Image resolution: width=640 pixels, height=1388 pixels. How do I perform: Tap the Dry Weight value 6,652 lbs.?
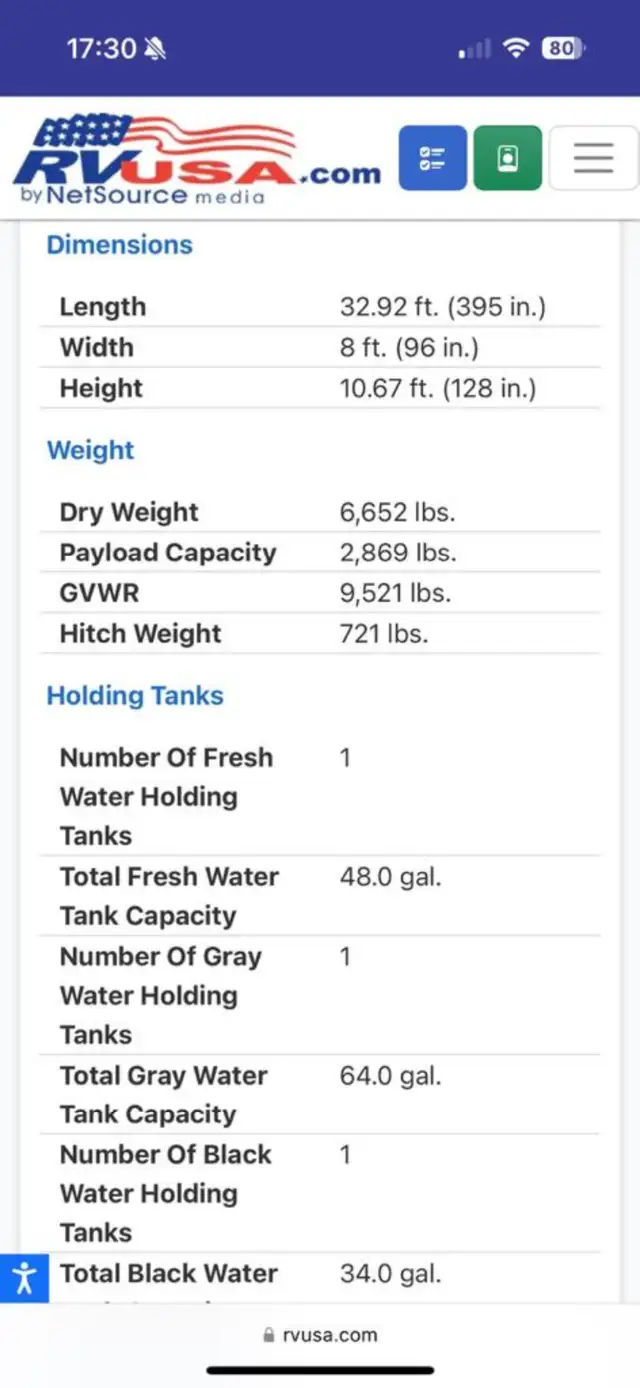(x=398, y=512)
